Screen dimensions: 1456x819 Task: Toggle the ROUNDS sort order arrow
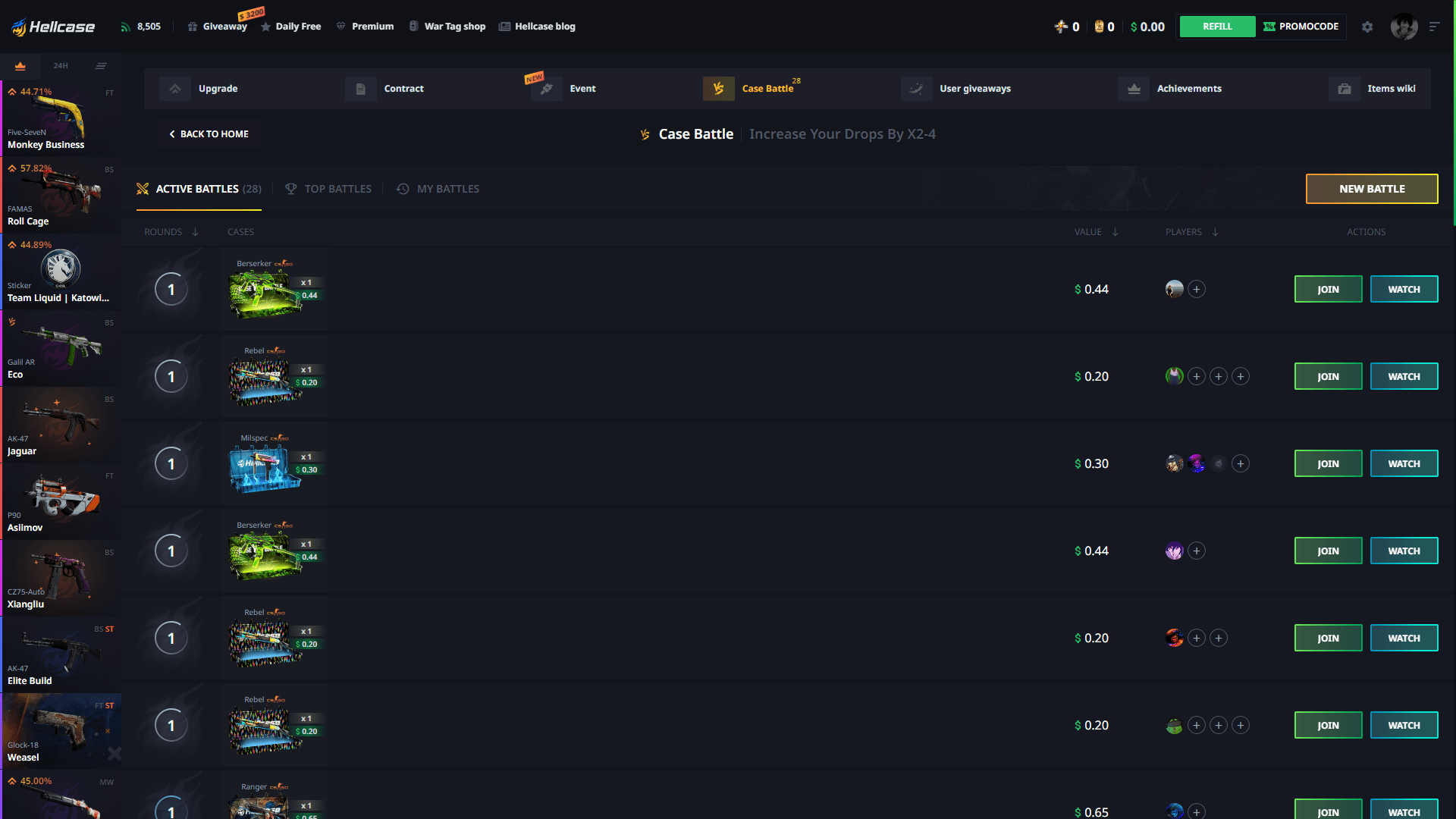(196, 232)
